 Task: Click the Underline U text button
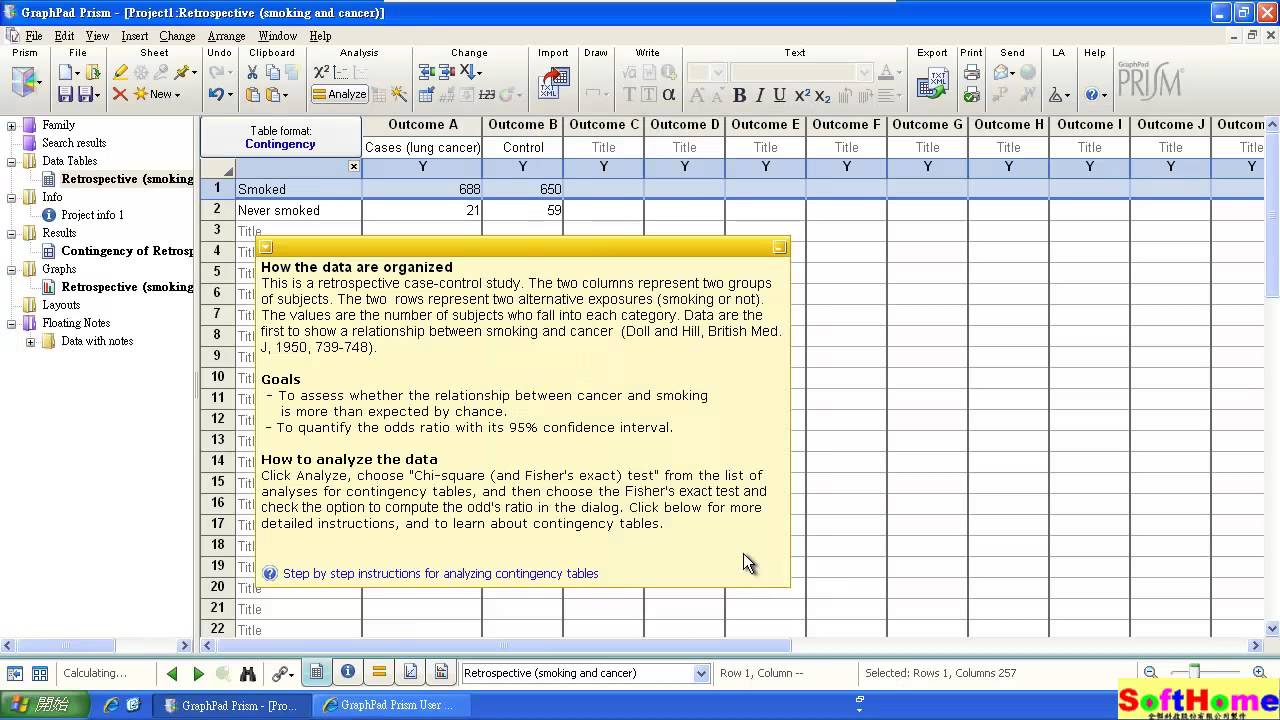[x=780, y=96]
